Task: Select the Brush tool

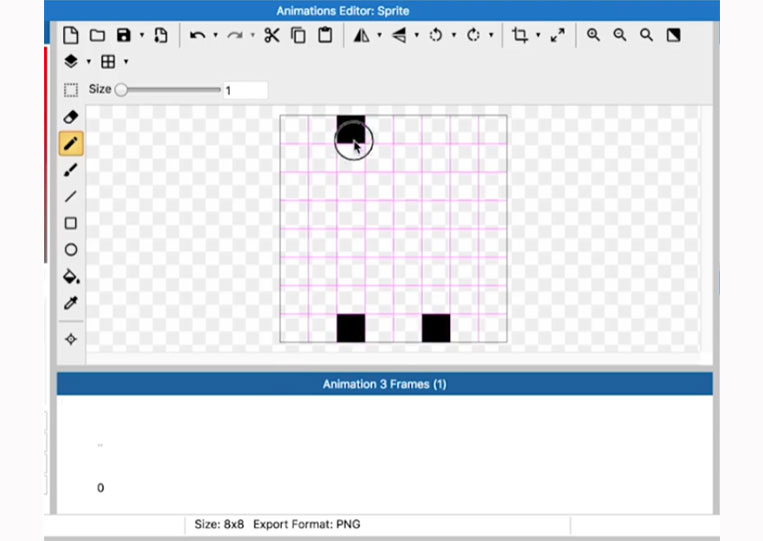Action: pyautogui.click(x=71, y=170)
